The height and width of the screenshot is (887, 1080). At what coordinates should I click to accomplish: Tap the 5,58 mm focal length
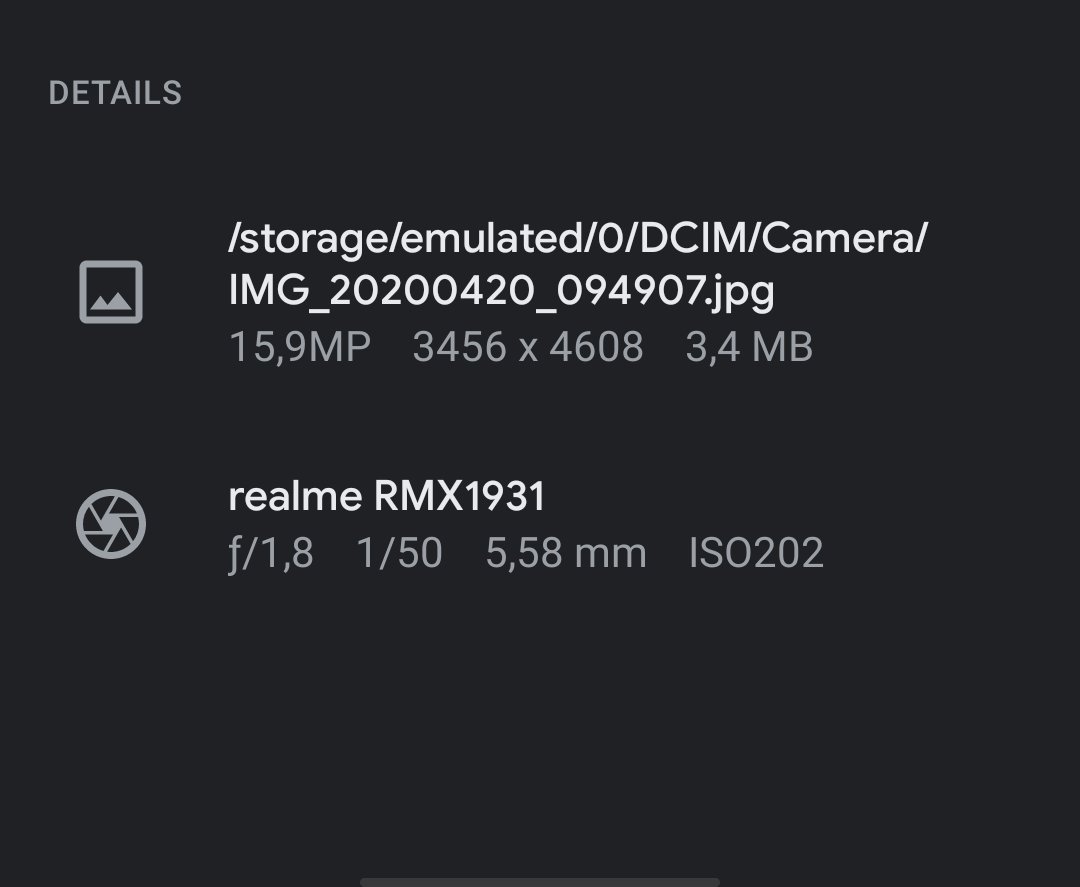click(x=566, y=553)
